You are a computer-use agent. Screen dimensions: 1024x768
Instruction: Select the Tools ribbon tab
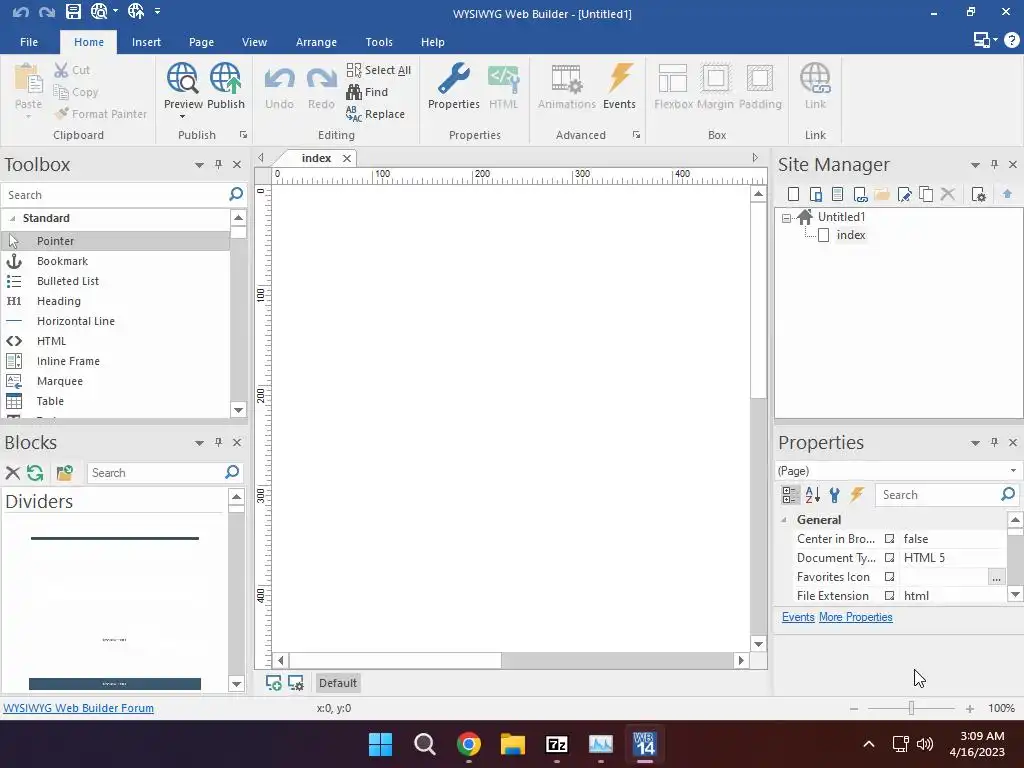click(x=379, y=42)
